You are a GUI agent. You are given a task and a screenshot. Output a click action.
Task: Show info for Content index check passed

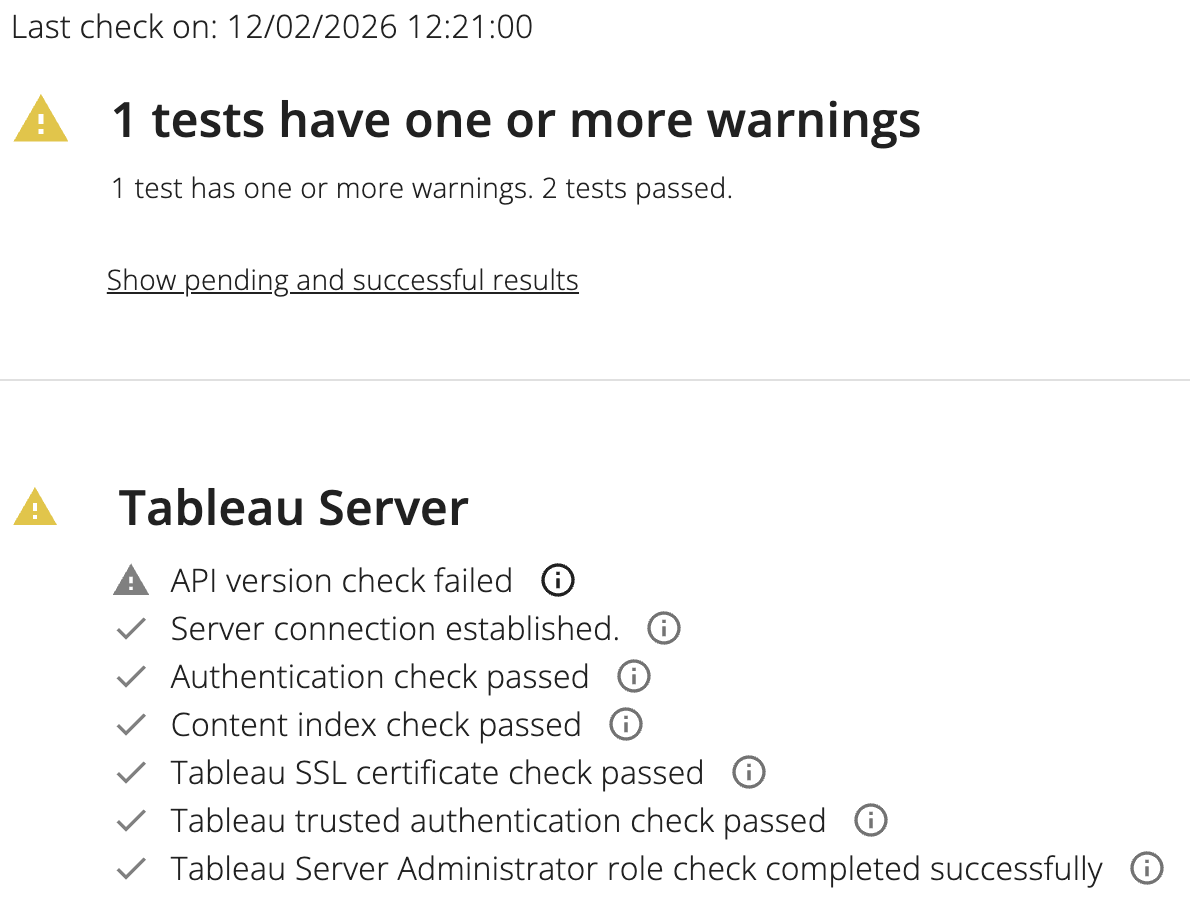pos(625,724)
